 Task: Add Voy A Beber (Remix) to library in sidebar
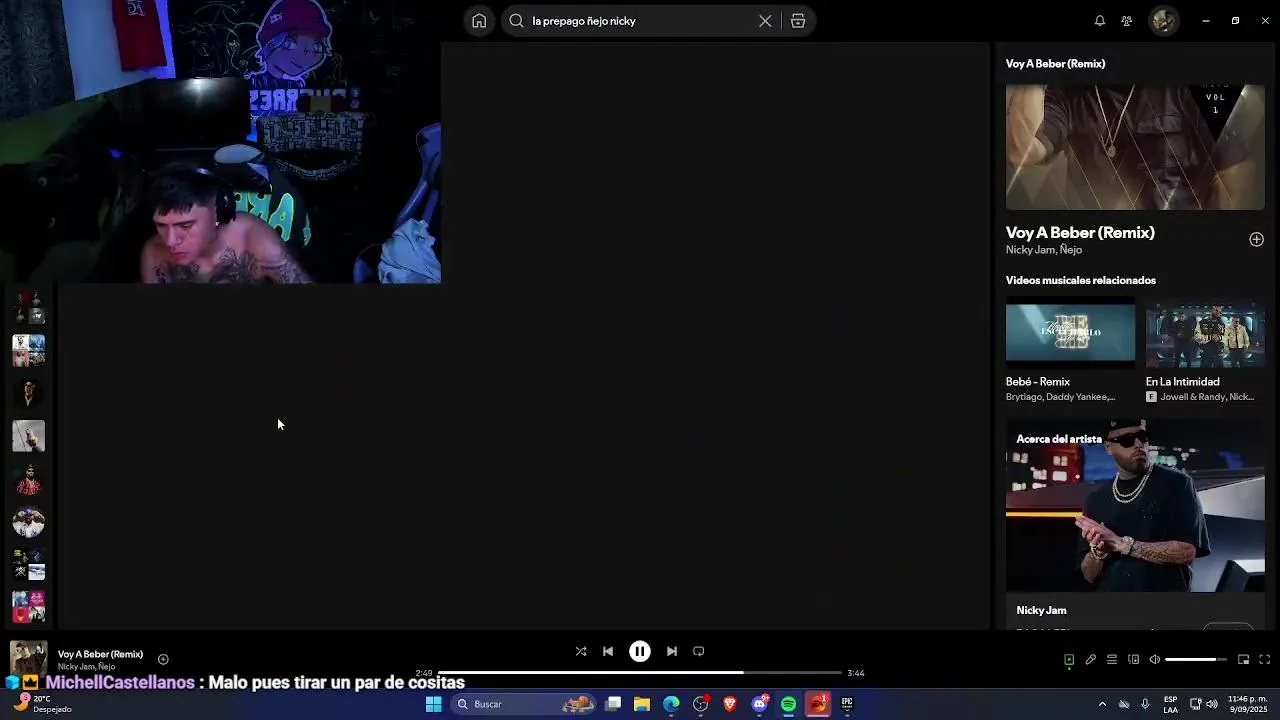(1256, 239)
